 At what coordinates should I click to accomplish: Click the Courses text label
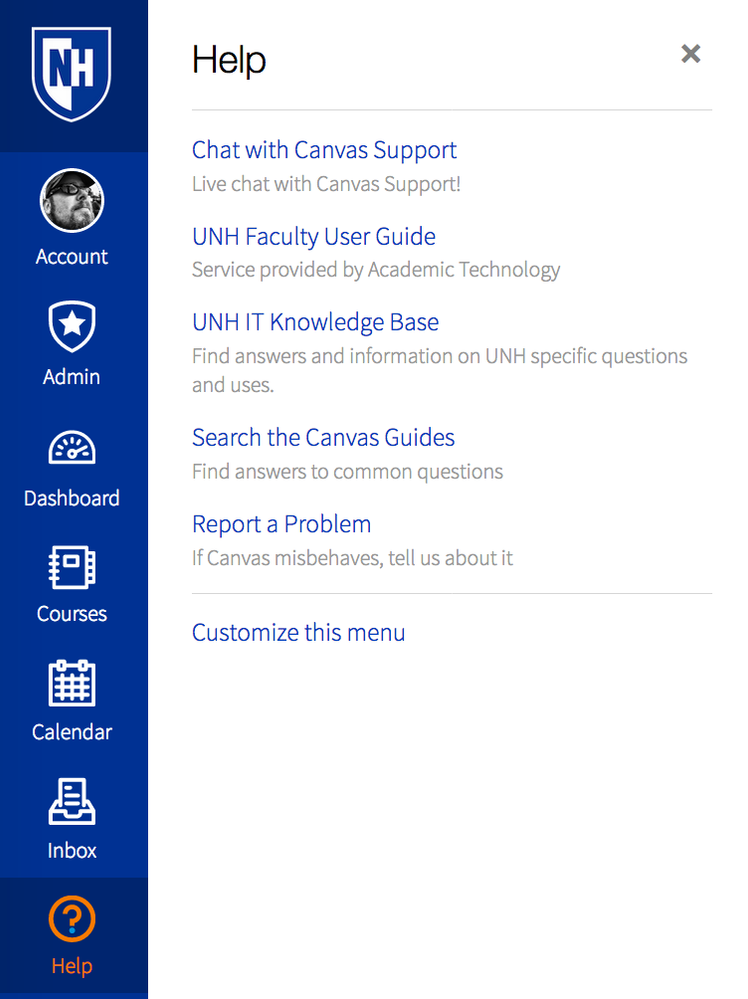pyautogui.click(x=71, y=614)
